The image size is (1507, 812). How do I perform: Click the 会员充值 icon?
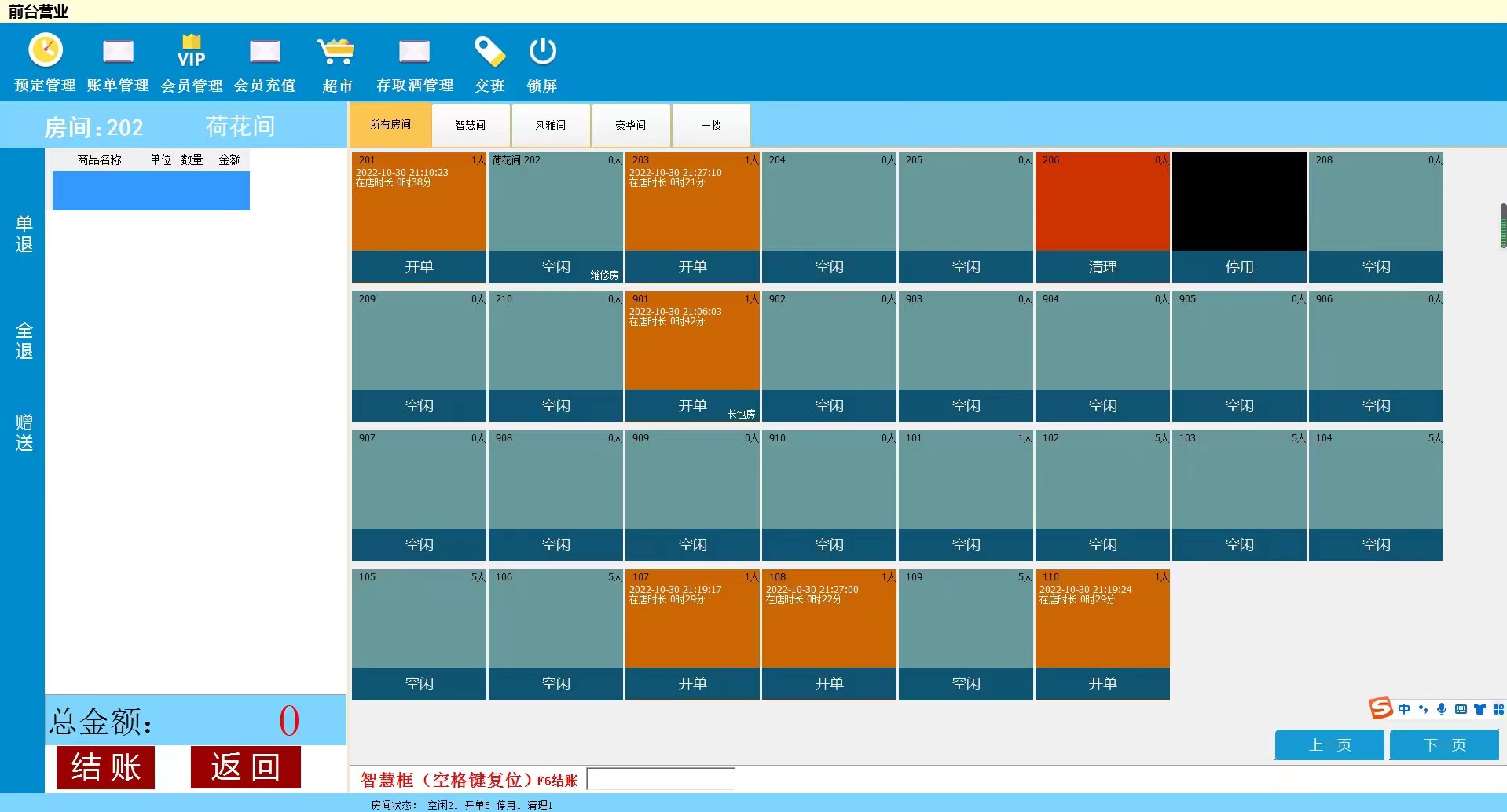[265, 52]
